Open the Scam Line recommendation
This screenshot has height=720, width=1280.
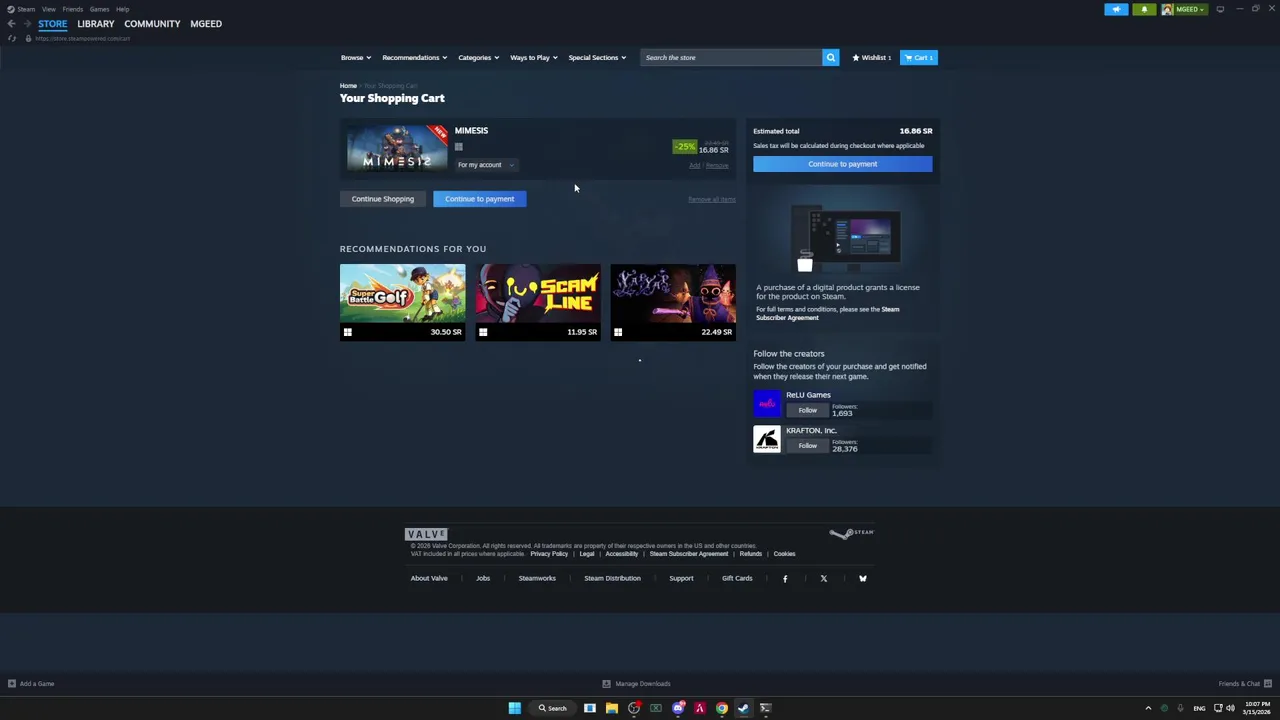[x=538, y=302]
